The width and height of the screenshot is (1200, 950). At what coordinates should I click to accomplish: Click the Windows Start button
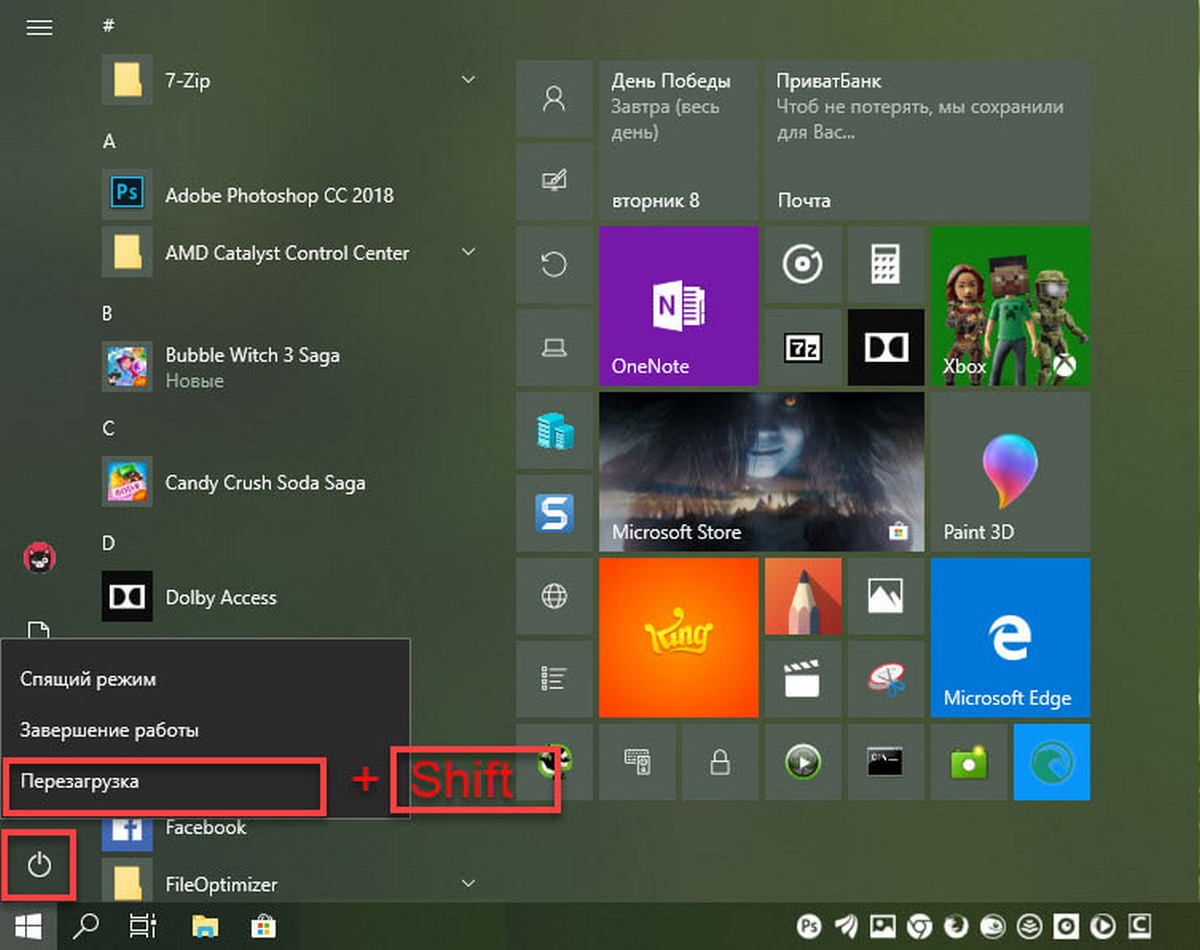pyautogui.click(x=28, y=927)
